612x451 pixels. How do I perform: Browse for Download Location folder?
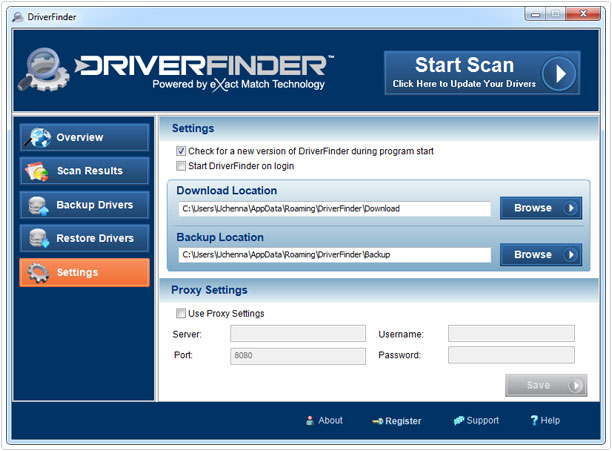pos(541,208)
